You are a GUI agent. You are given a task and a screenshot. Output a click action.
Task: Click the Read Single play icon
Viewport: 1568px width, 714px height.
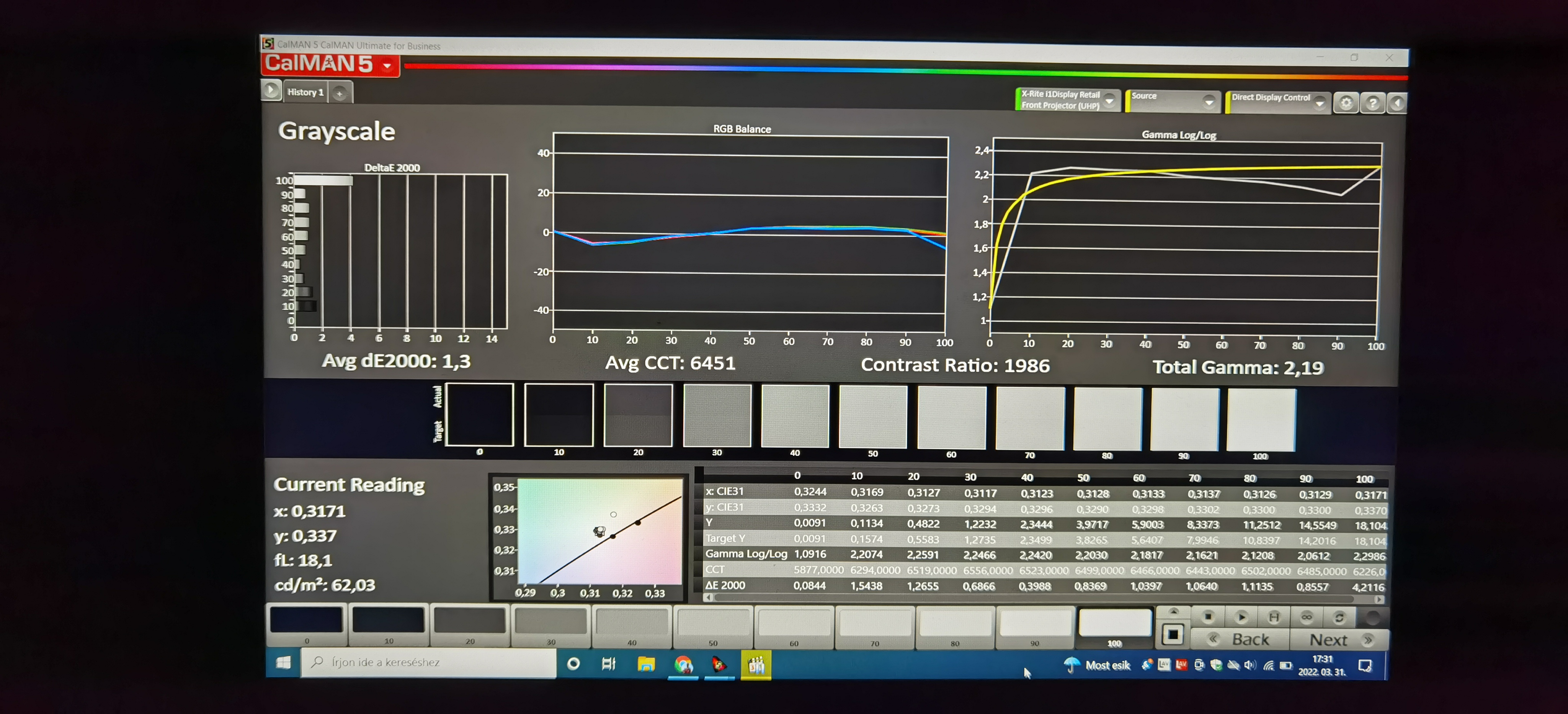pos(1241,617)
